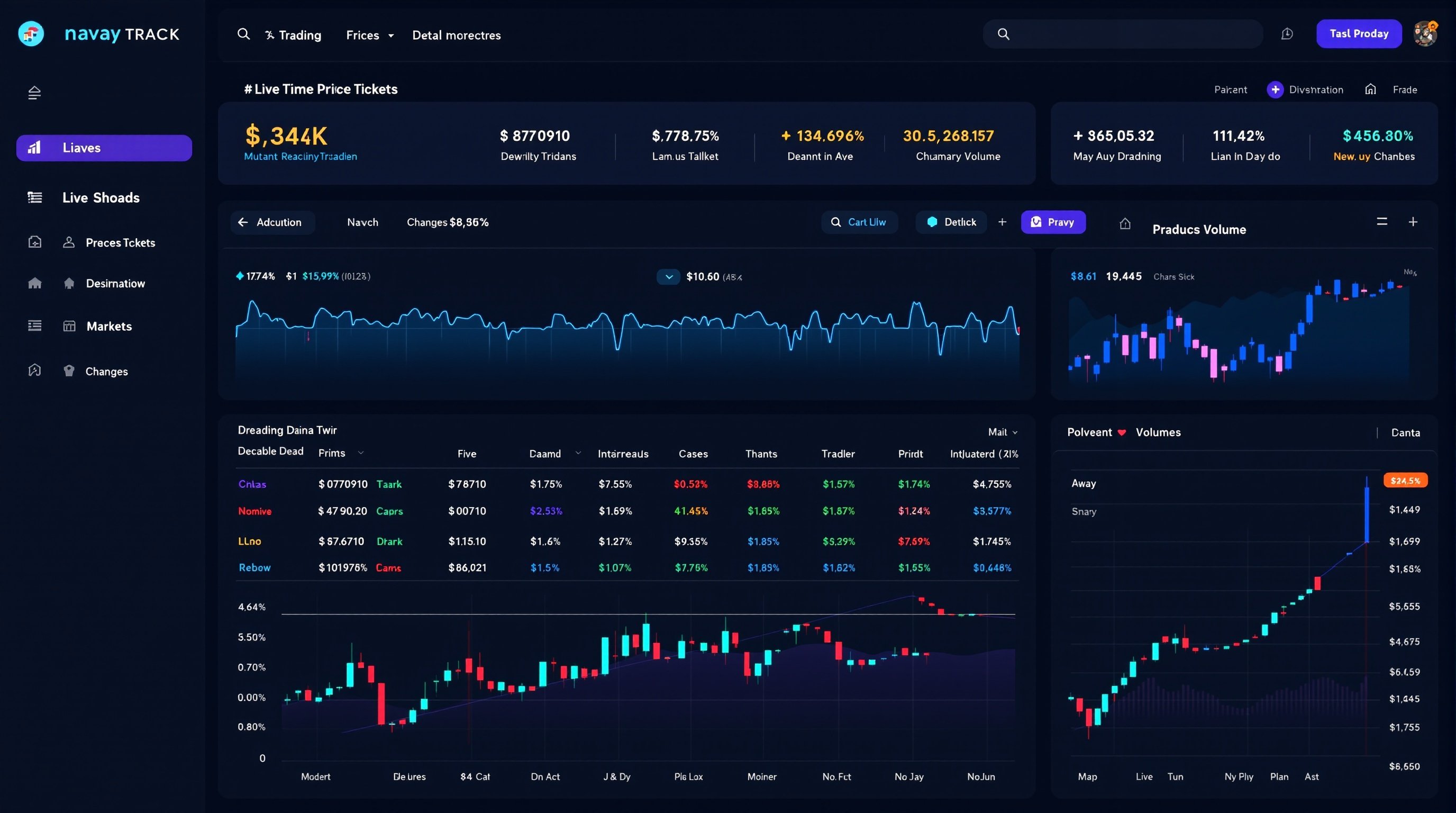Toggle the favorite heart next to Polveant
This screenshot has width=1456, height=813.
[1122, 432]
